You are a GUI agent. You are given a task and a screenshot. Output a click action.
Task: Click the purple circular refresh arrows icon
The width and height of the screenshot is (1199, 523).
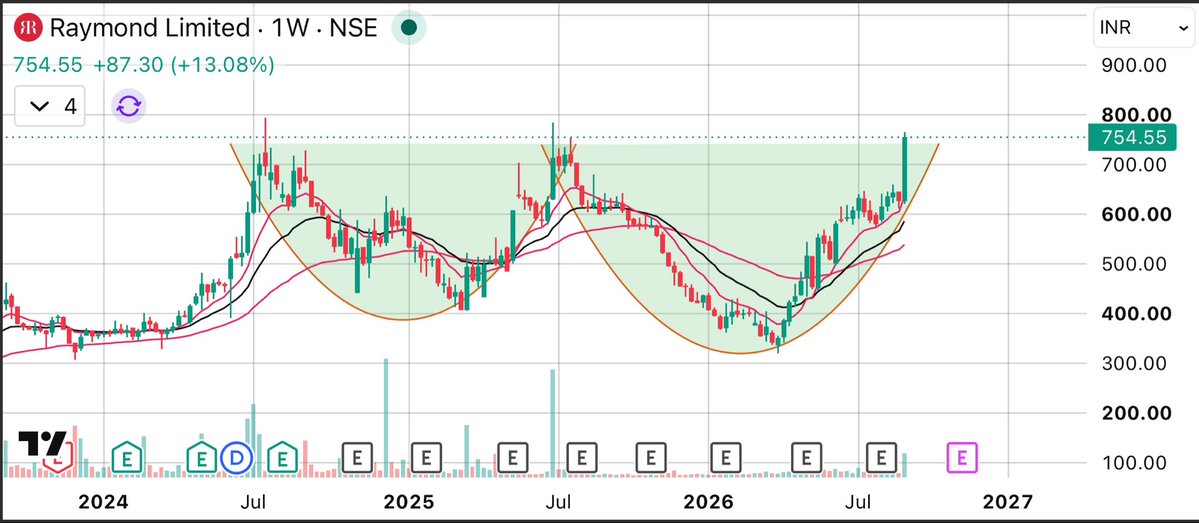[128, 106]
